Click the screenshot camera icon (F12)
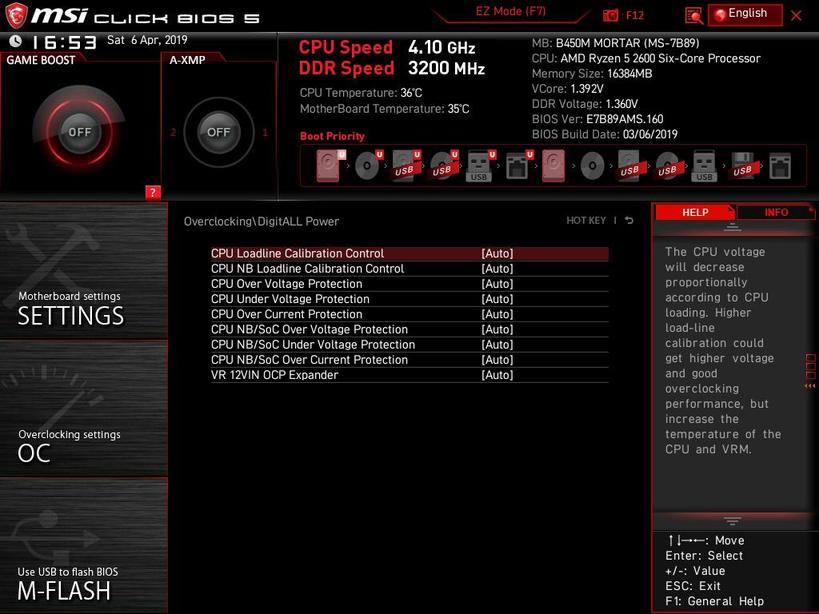 612,15
